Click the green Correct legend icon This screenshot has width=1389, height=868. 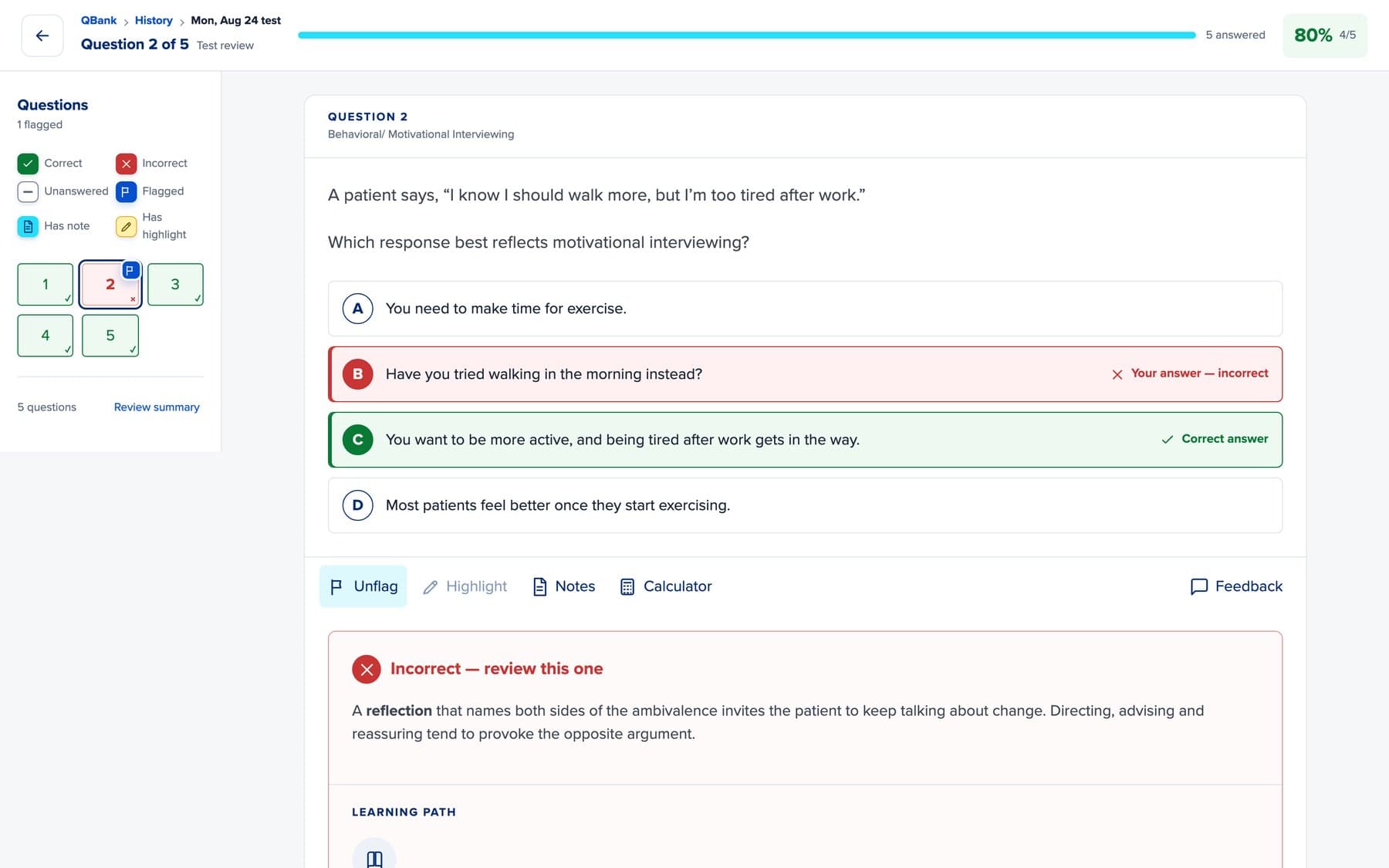tap(28, 164)
